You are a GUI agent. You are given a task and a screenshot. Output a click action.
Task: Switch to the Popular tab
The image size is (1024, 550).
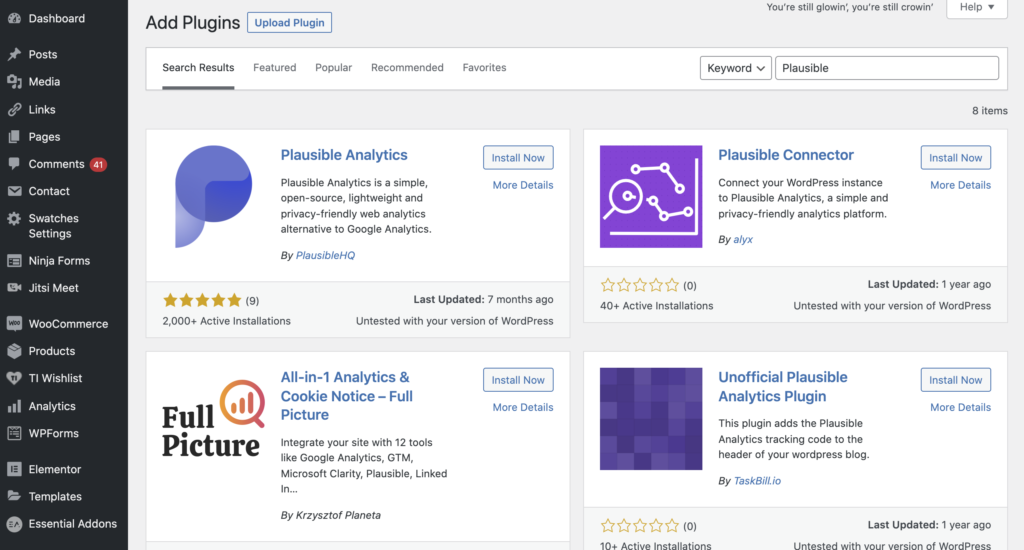(x=333, y=67)
